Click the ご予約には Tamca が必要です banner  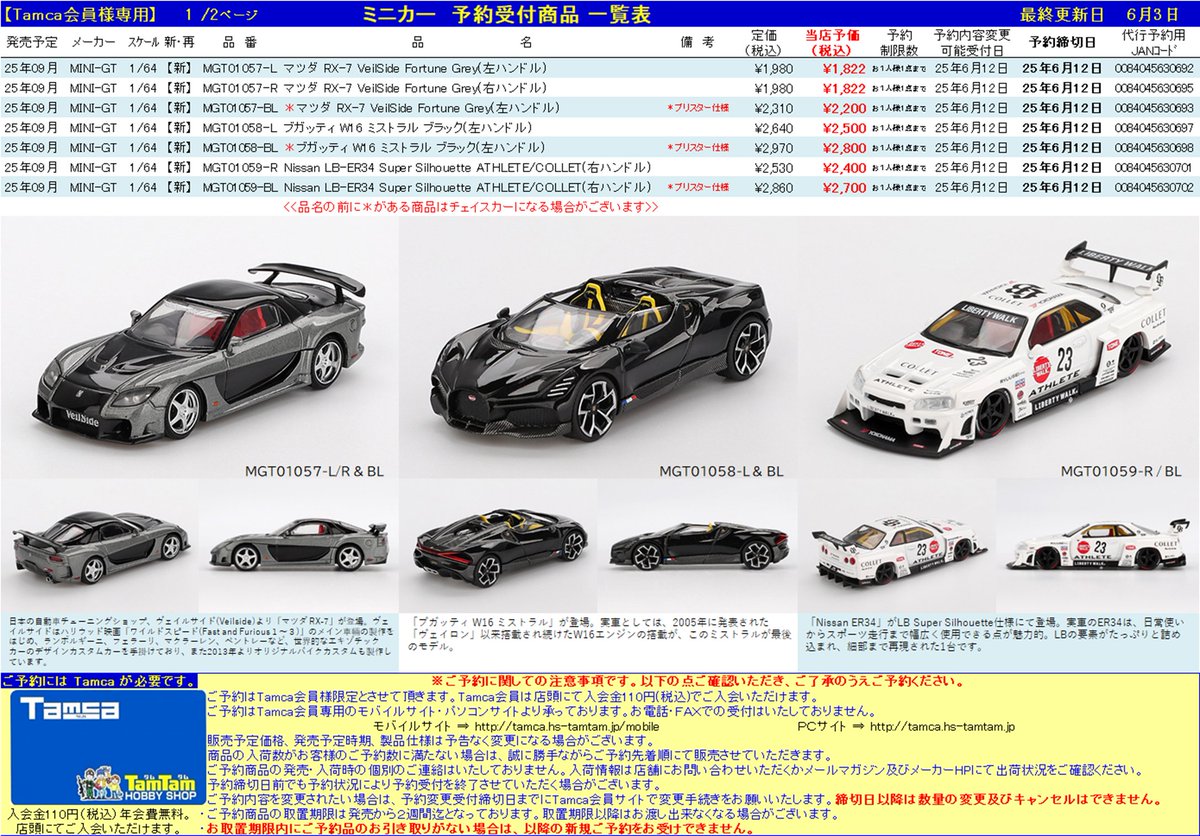click(x=99, y=681)
